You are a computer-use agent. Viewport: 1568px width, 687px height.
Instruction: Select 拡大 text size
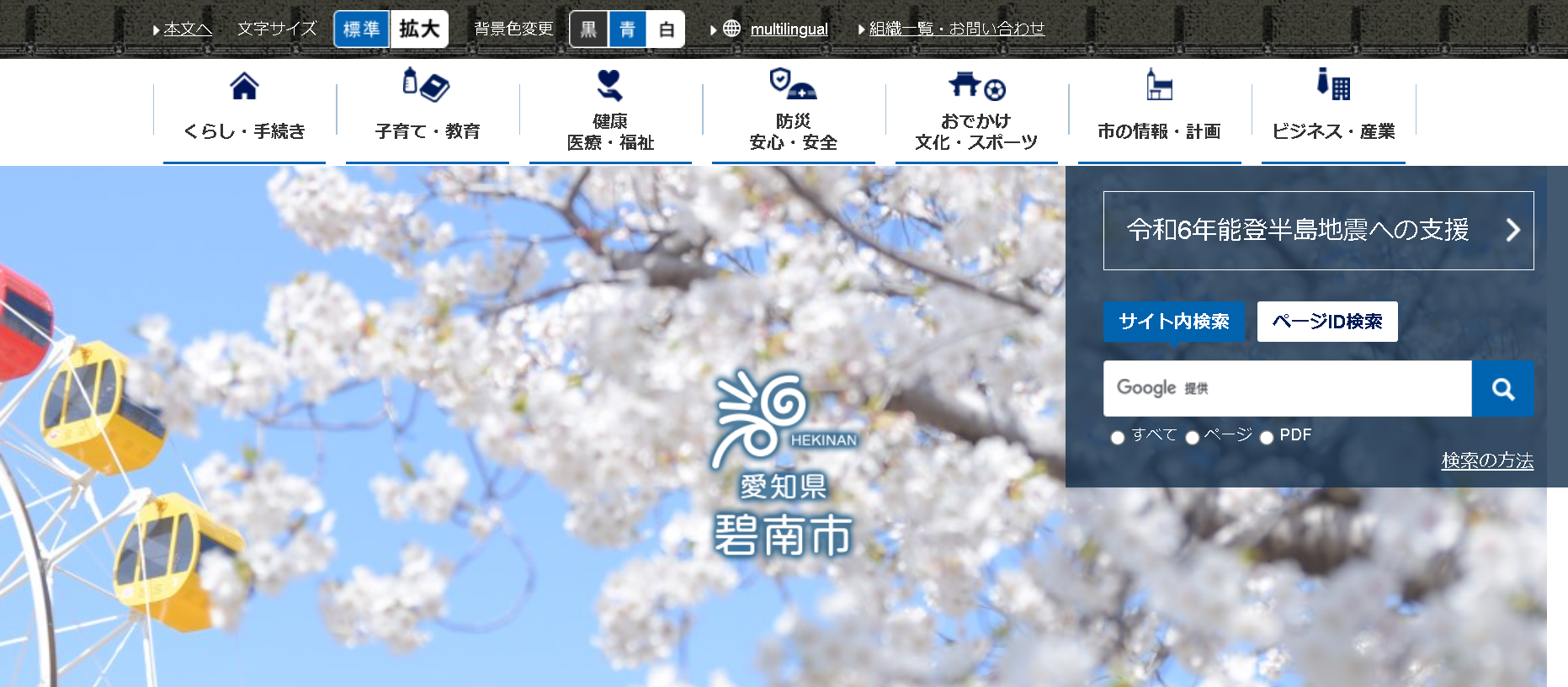pos(419,29)
